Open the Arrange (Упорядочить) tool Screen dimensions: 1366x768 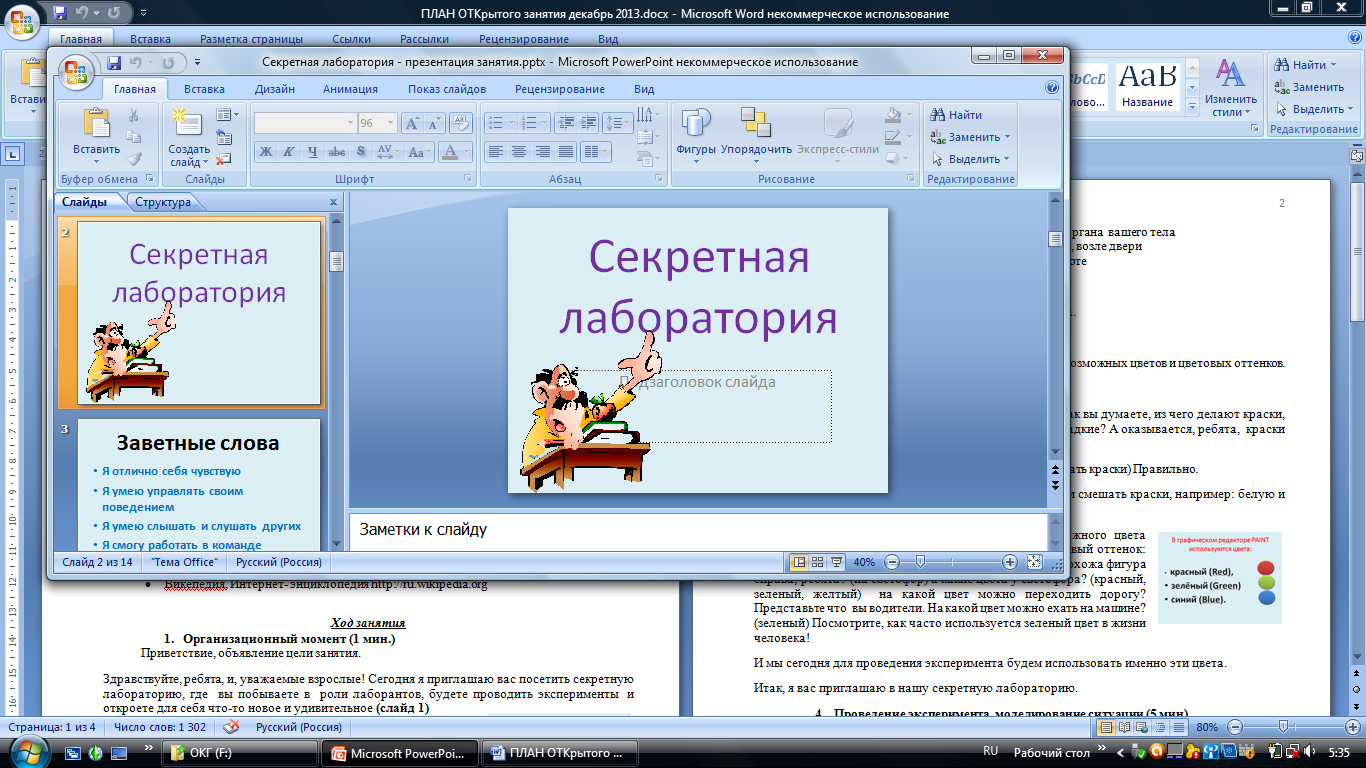click(x=755, y=124)
